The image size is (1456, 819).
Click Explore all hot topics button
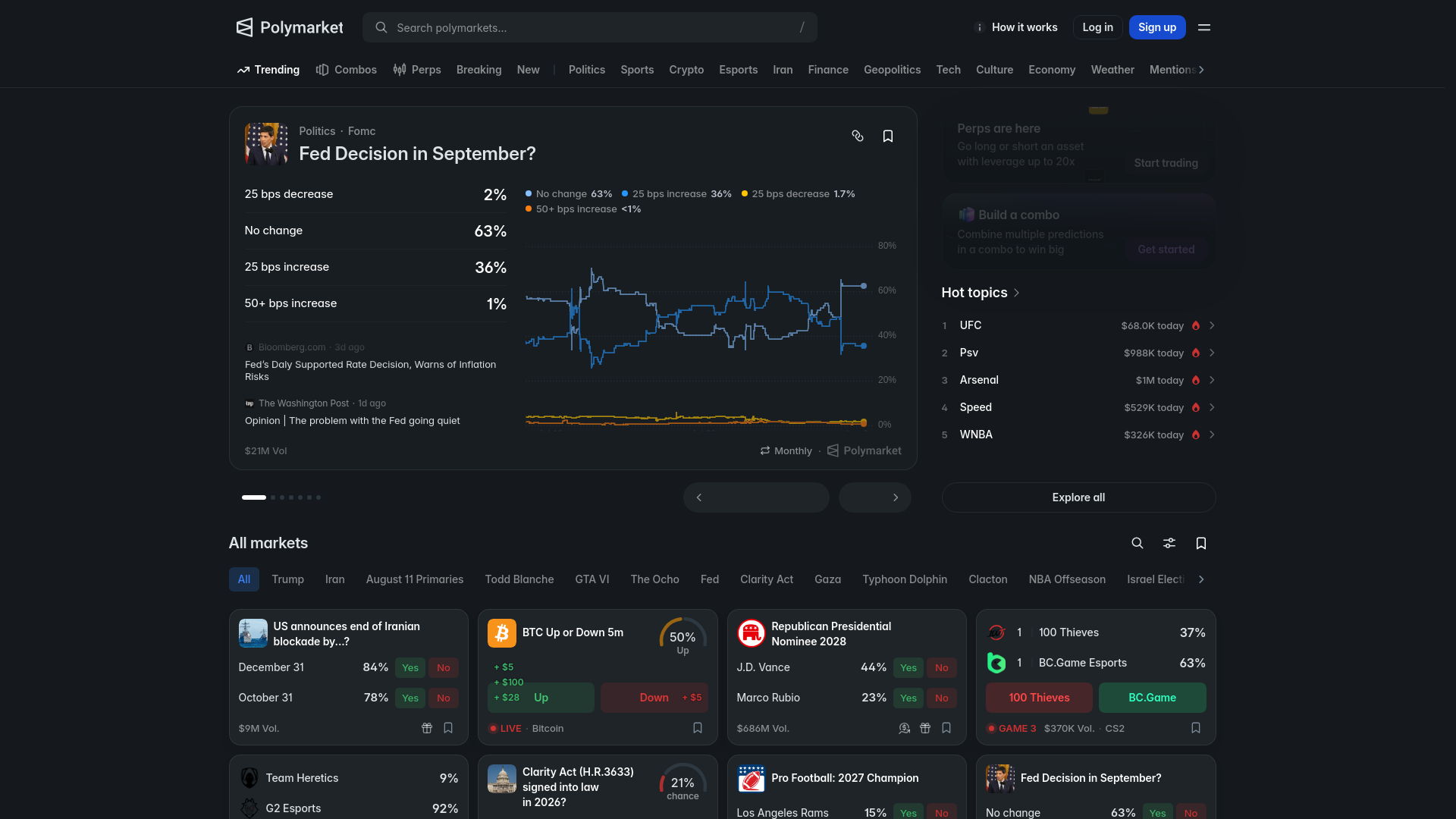[x=1078, y=497]
